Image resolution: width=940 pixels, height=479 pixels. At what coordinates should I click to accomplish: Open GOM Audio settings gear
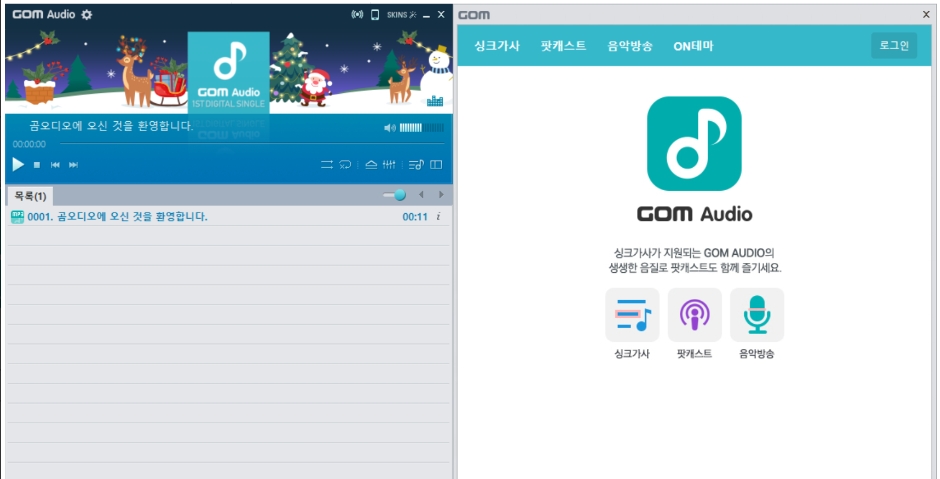point(87,14)
